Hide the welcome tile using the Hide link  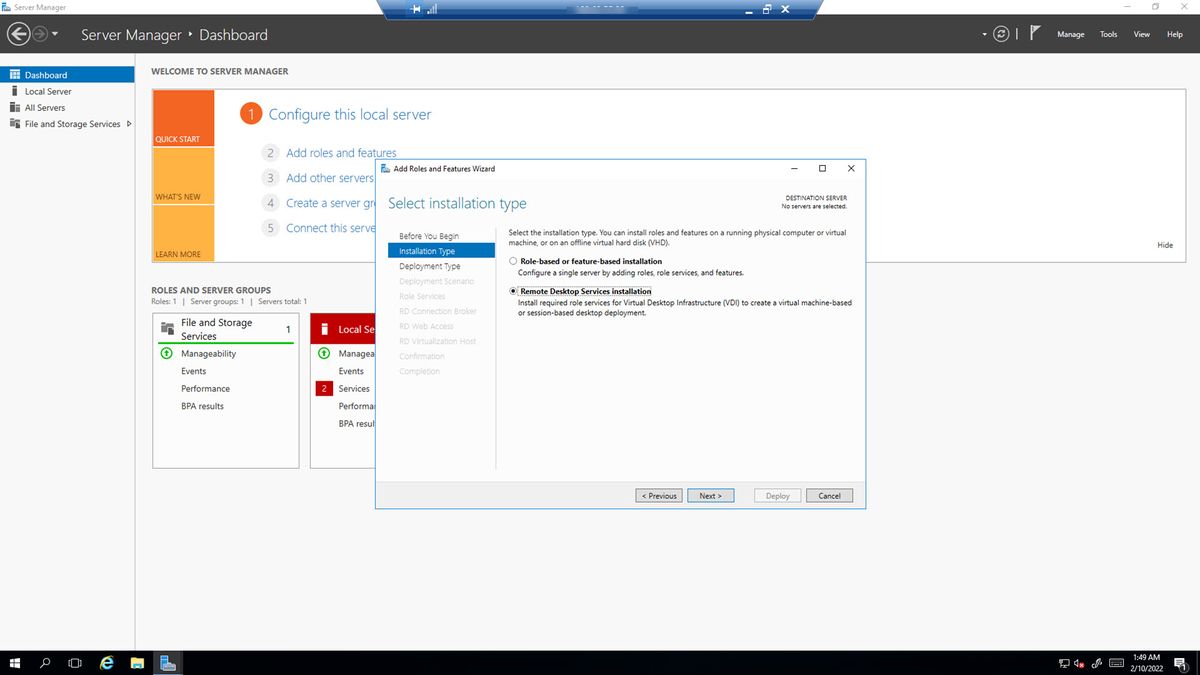click(x=1165, y=245)
